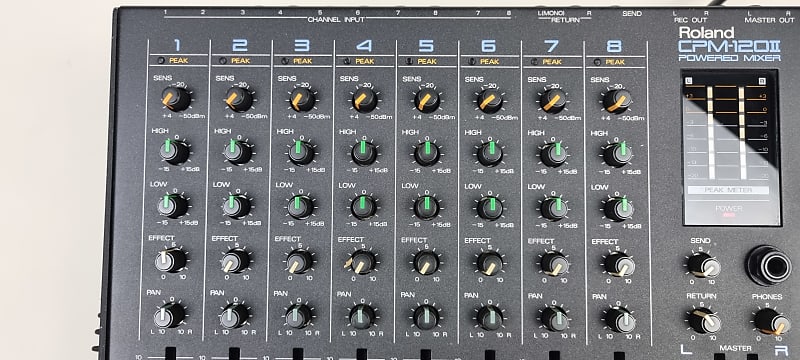Click the CHANNEL INPUT label

coord(336,20)
